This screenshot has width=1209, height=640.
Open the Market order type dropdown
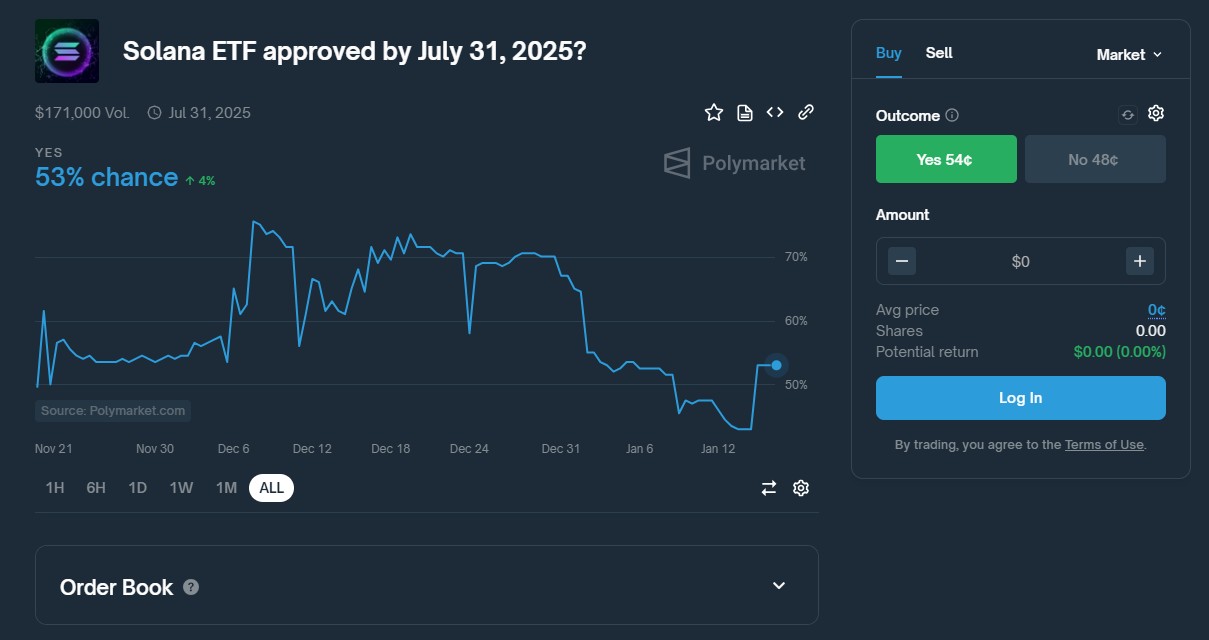coord(1129,55)
